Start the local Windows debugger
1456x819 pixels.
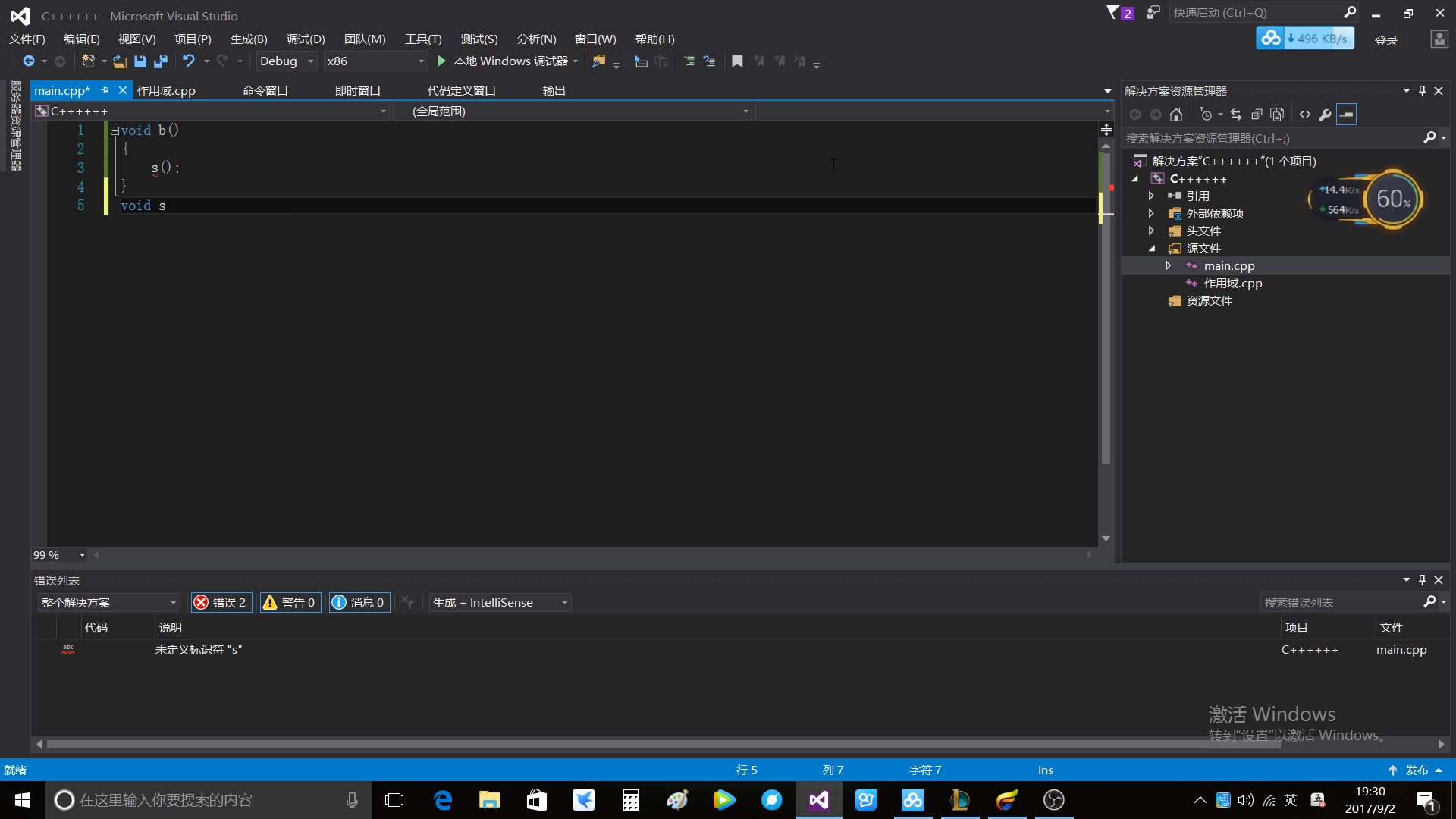point(504,61)
